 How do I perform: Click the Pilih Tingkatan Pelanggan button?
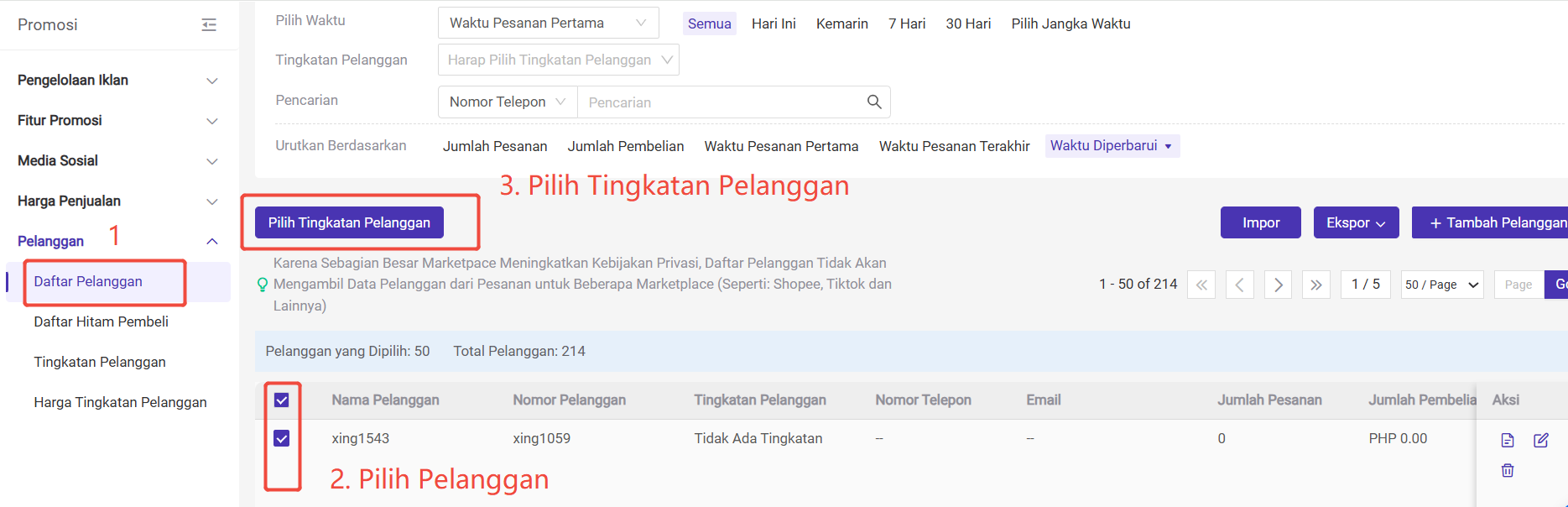(349, 222)
